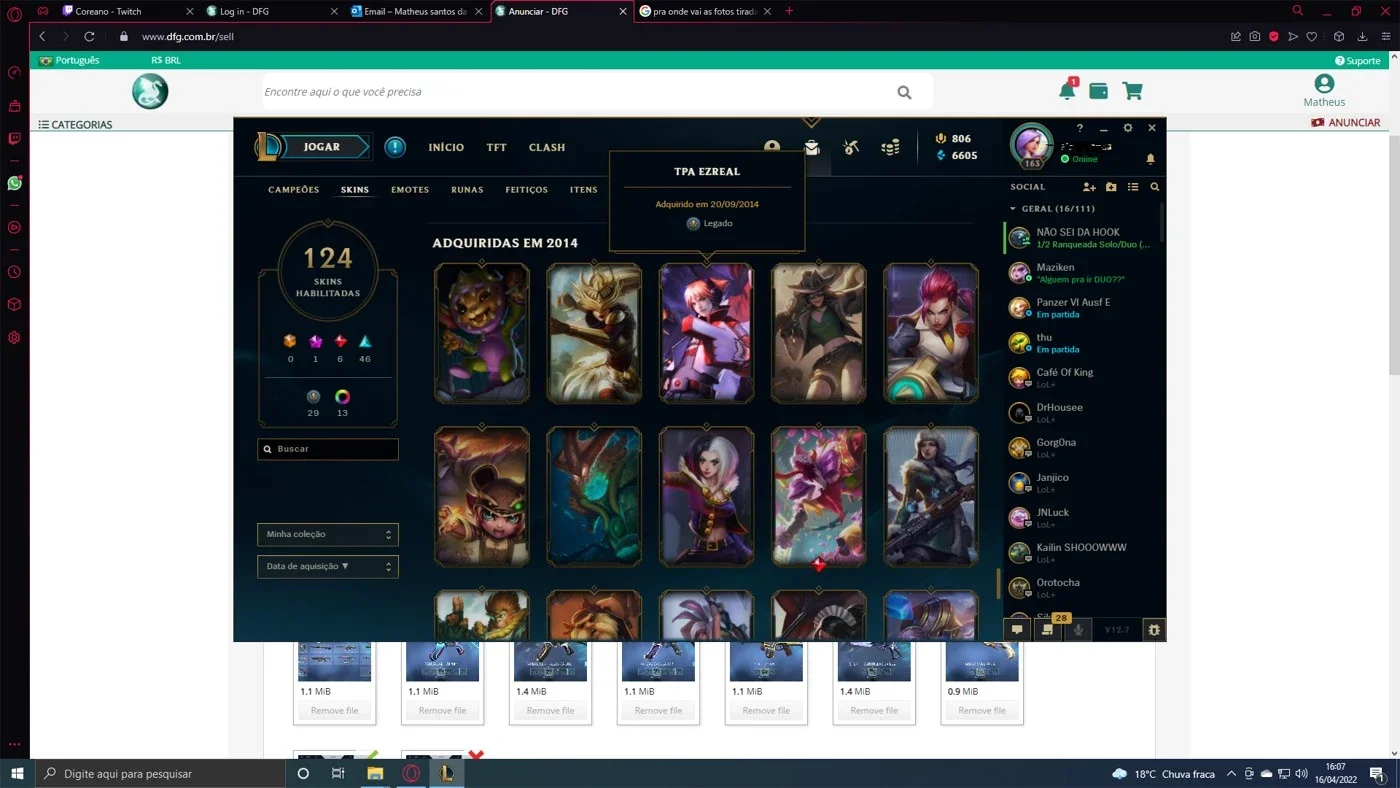This screenshot has width=1400, height=788.
Task: Click the Buscar skin search field
Action: [x=328, y=449]
